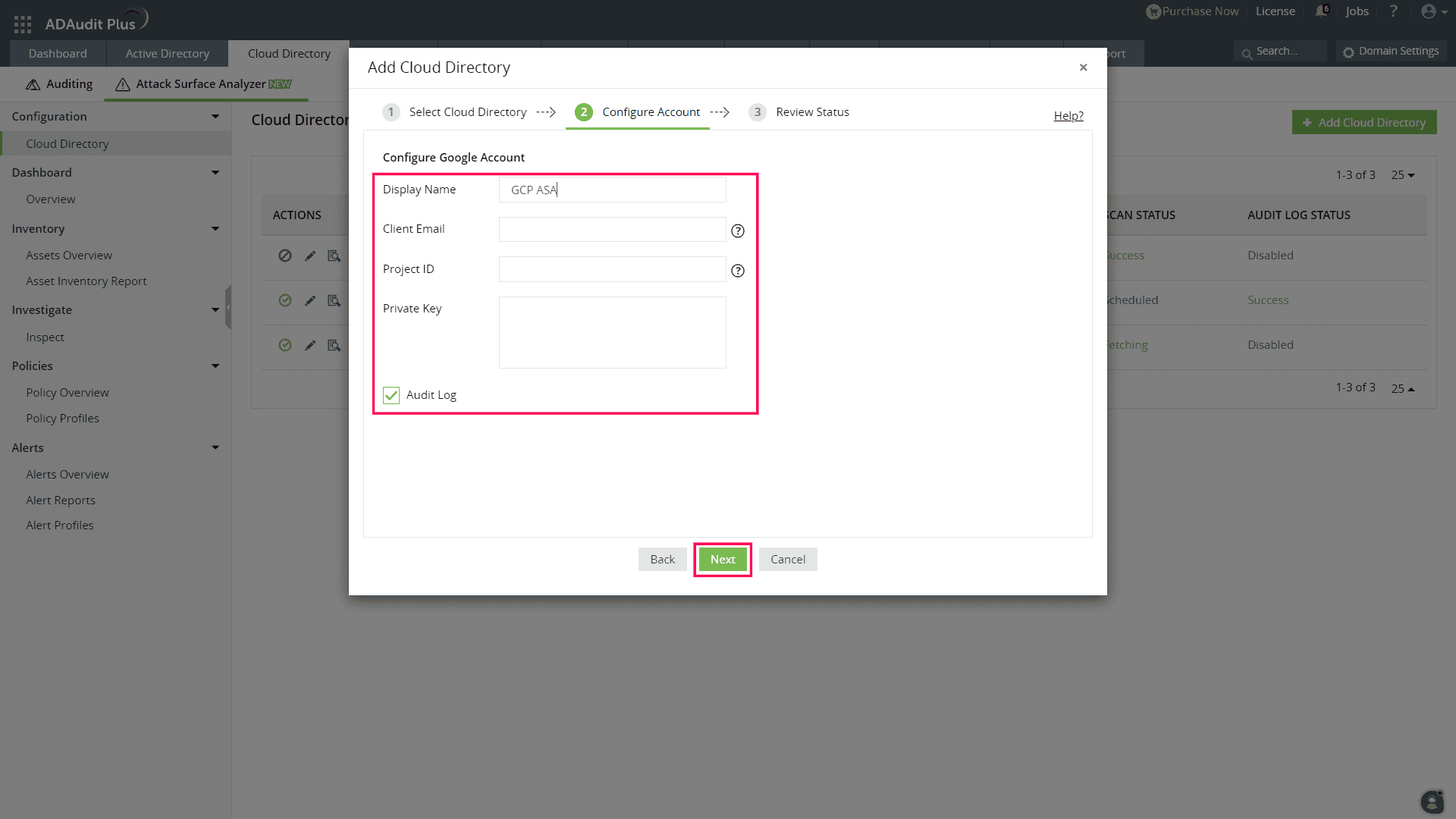This screenshot has width=1456, height=819.
Task: Click the disable icon in the Actions column
Action: point(285,256)
